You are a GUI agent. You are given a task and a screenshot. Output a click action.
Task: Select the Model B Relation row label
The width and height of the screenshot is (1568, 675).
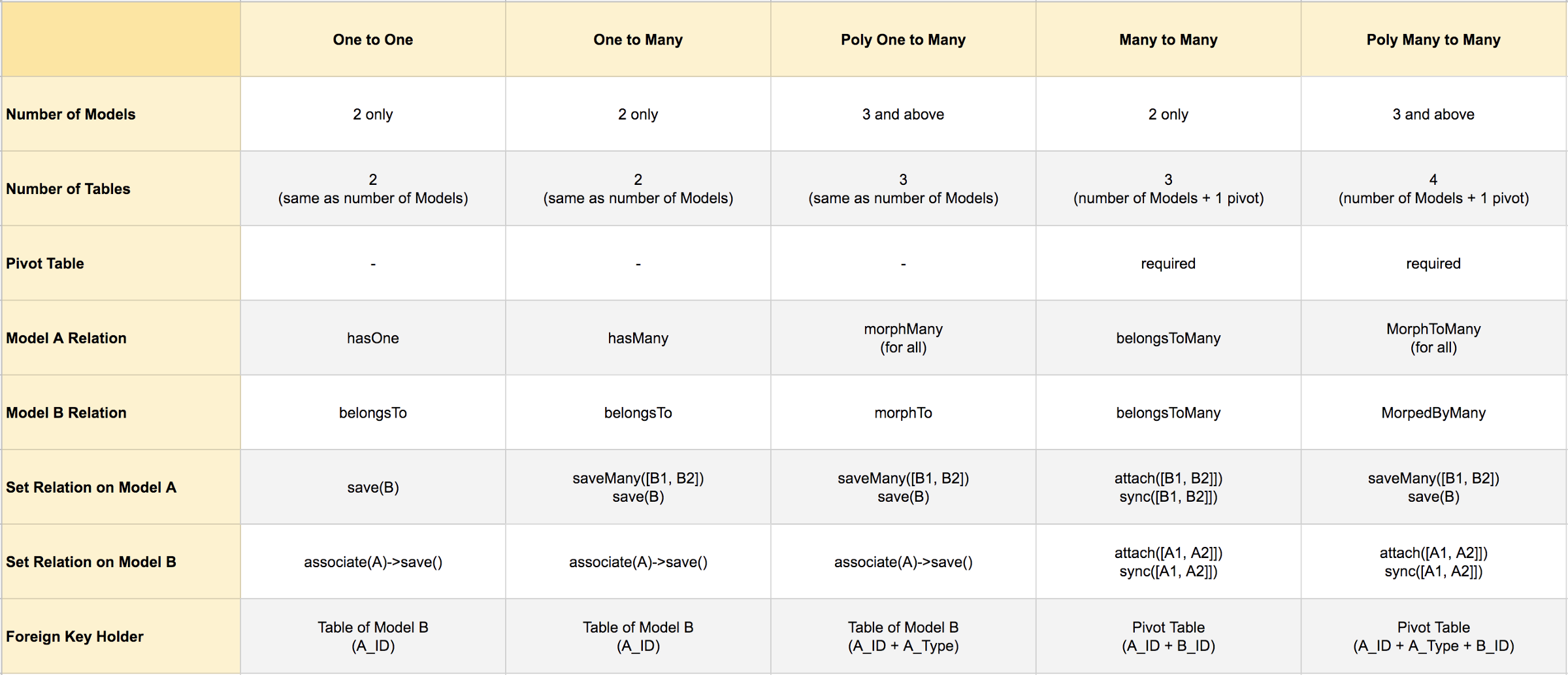pyautogui.click(x=67, y=412)
